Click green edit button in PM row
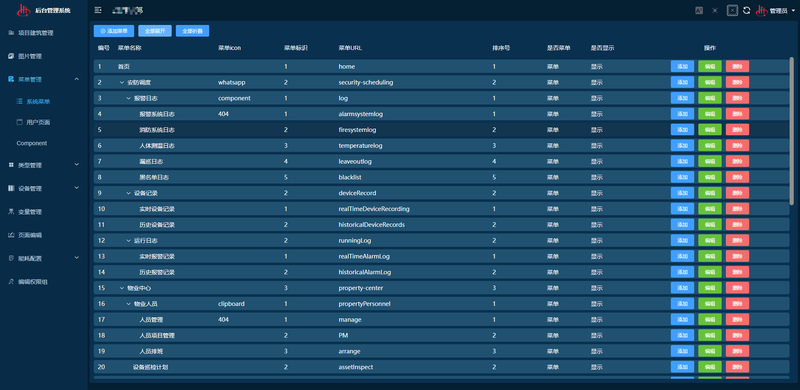Viewport: 800px width, 390px height. pyautogui.click(x=710, y=335)
